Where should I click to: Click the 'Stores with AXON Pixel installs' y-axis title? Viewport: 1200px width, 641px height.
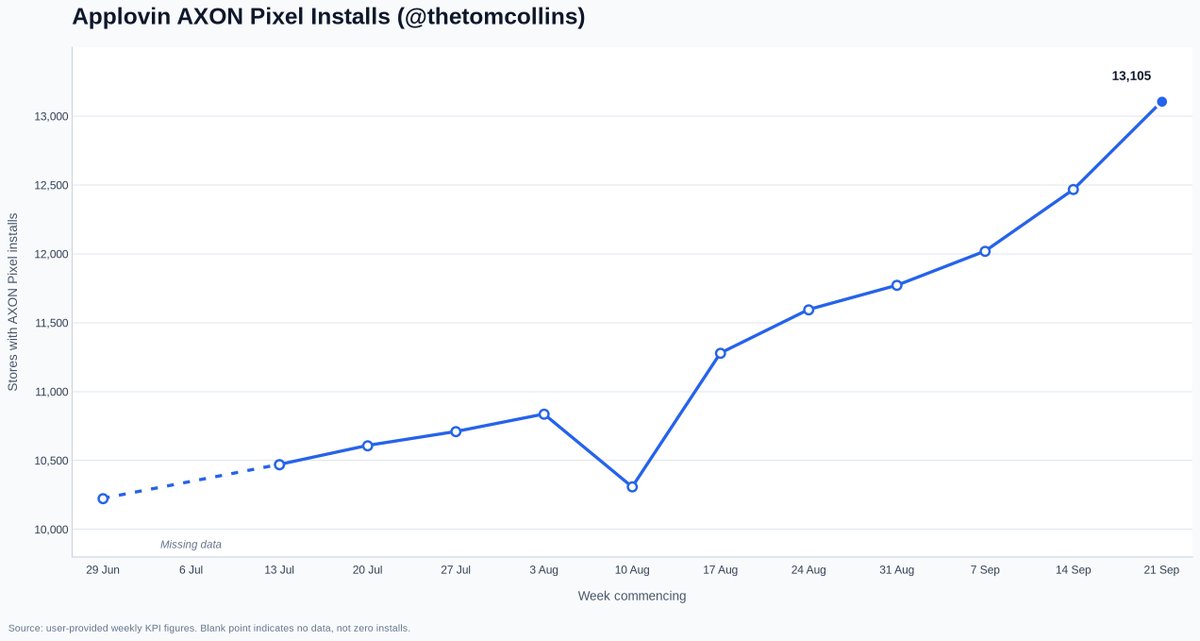click(13, 301)
